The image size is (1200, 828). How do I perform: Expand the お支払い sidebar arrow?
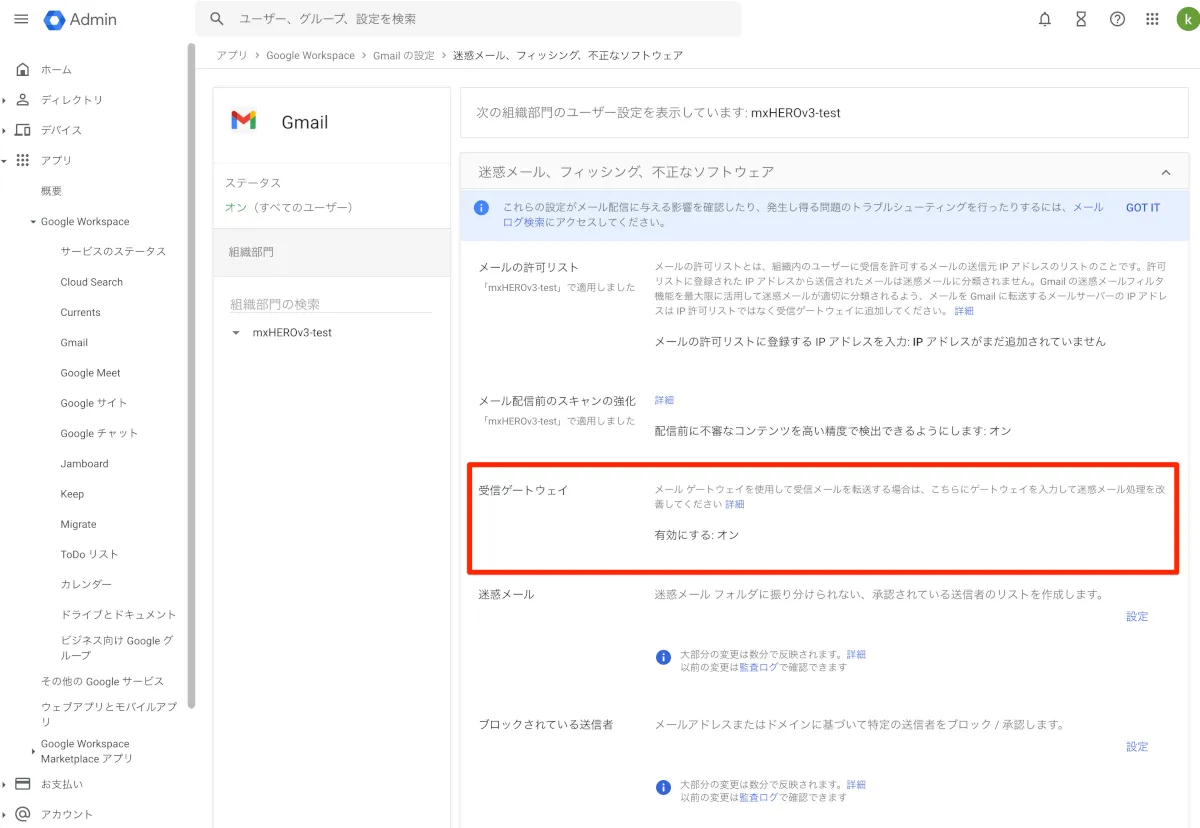5,784
